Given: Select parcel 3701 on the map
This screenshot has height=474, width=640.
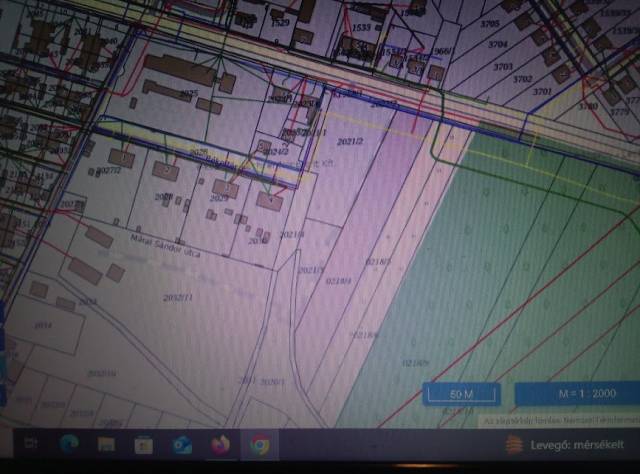Looking at the screenshot, I should pyautogui.click(x=541, y=91).
